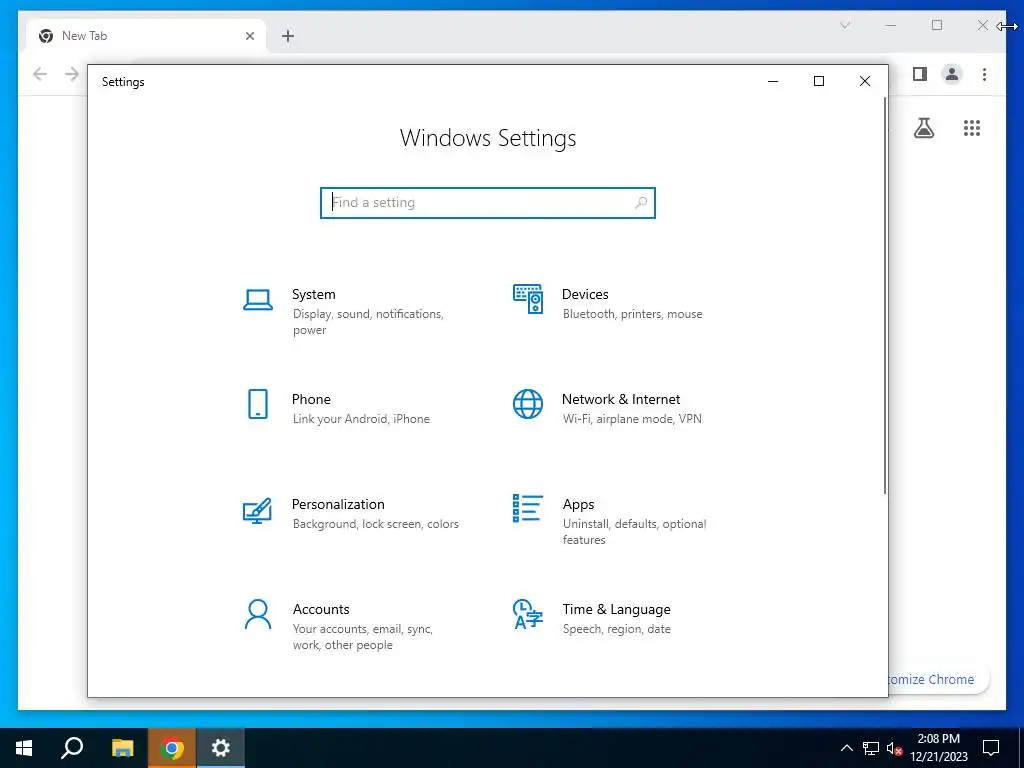
Task: Open network status tray icon
Action: point(871,748)
